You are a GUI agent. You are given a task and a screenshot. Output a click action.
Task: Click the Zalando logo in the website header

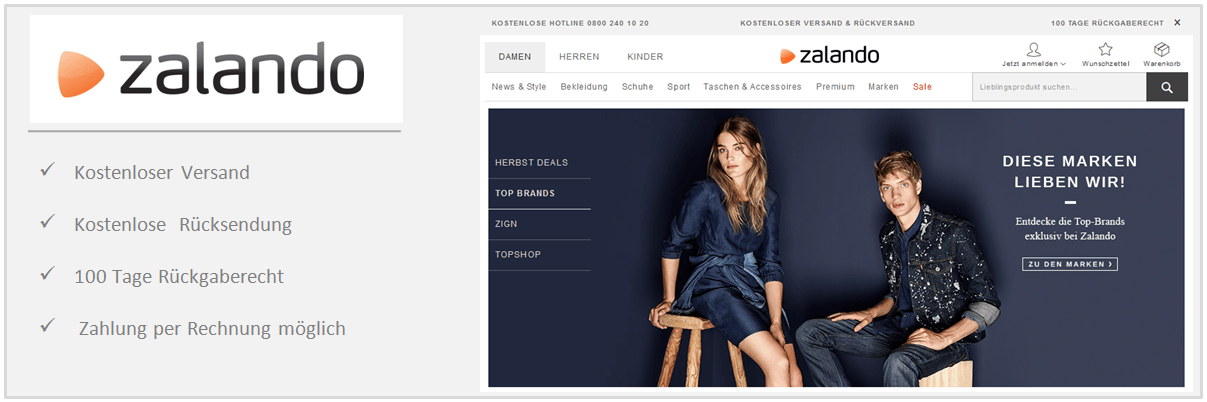tap(829, 55)
